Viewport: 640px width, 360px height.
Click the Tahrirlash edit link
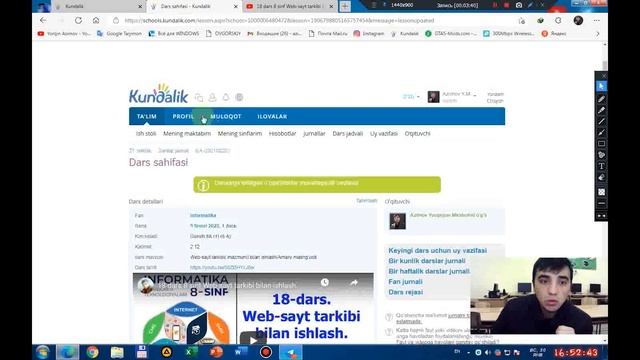(367, 200)
